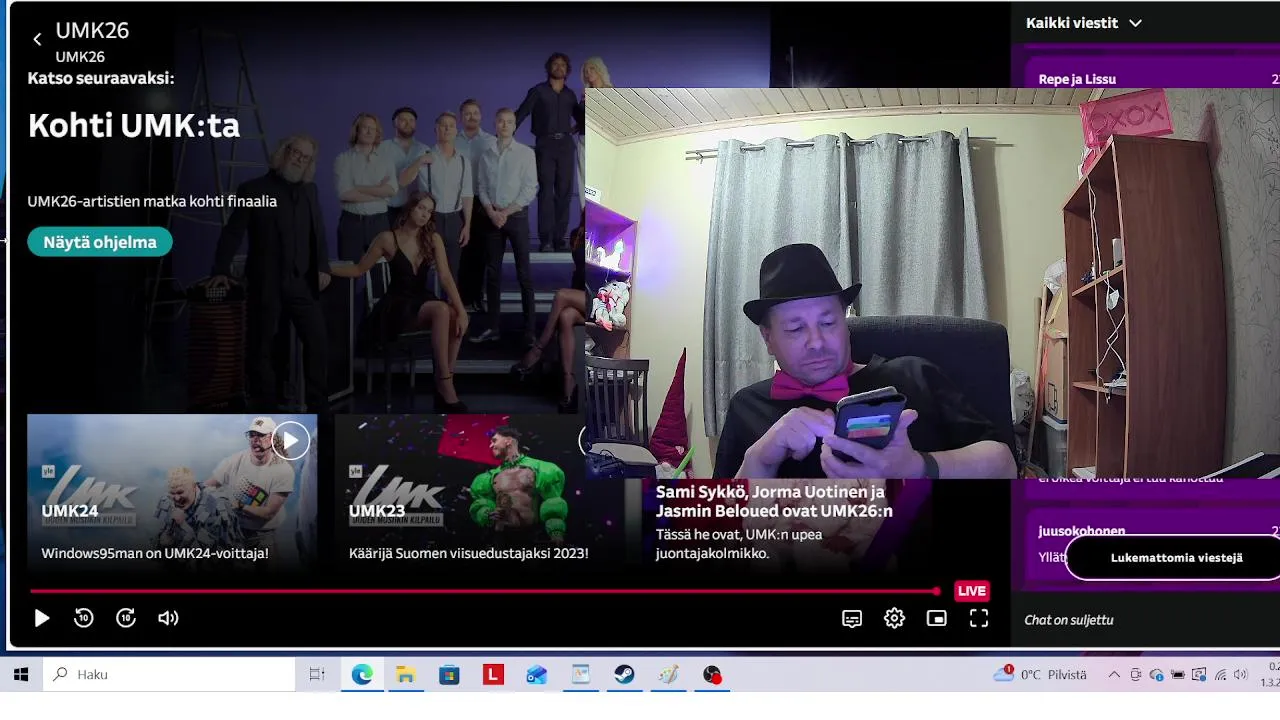Click the Näytä ohjelma button
Image resolution: width=1280 pixels, height=720 pixels.
pos(100,242)
